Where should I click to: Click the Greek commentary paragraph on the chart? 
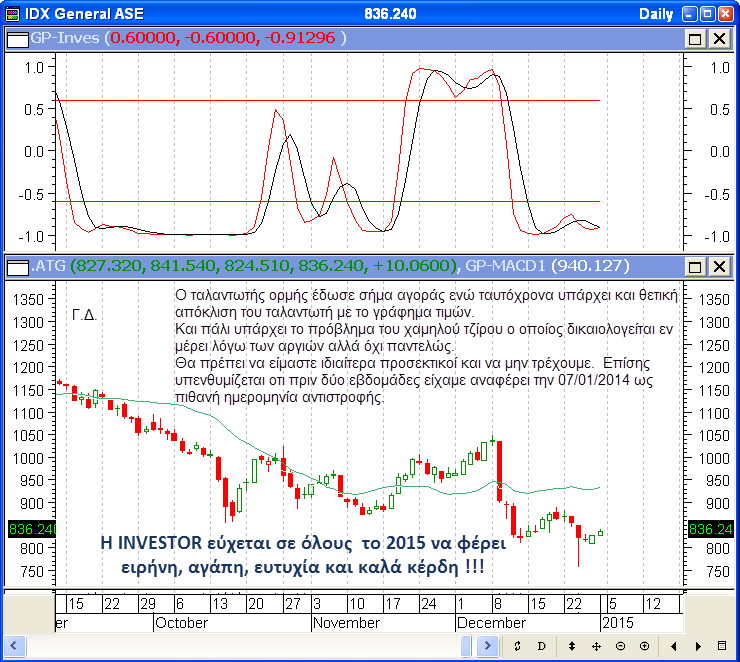(x=426, y=346)
